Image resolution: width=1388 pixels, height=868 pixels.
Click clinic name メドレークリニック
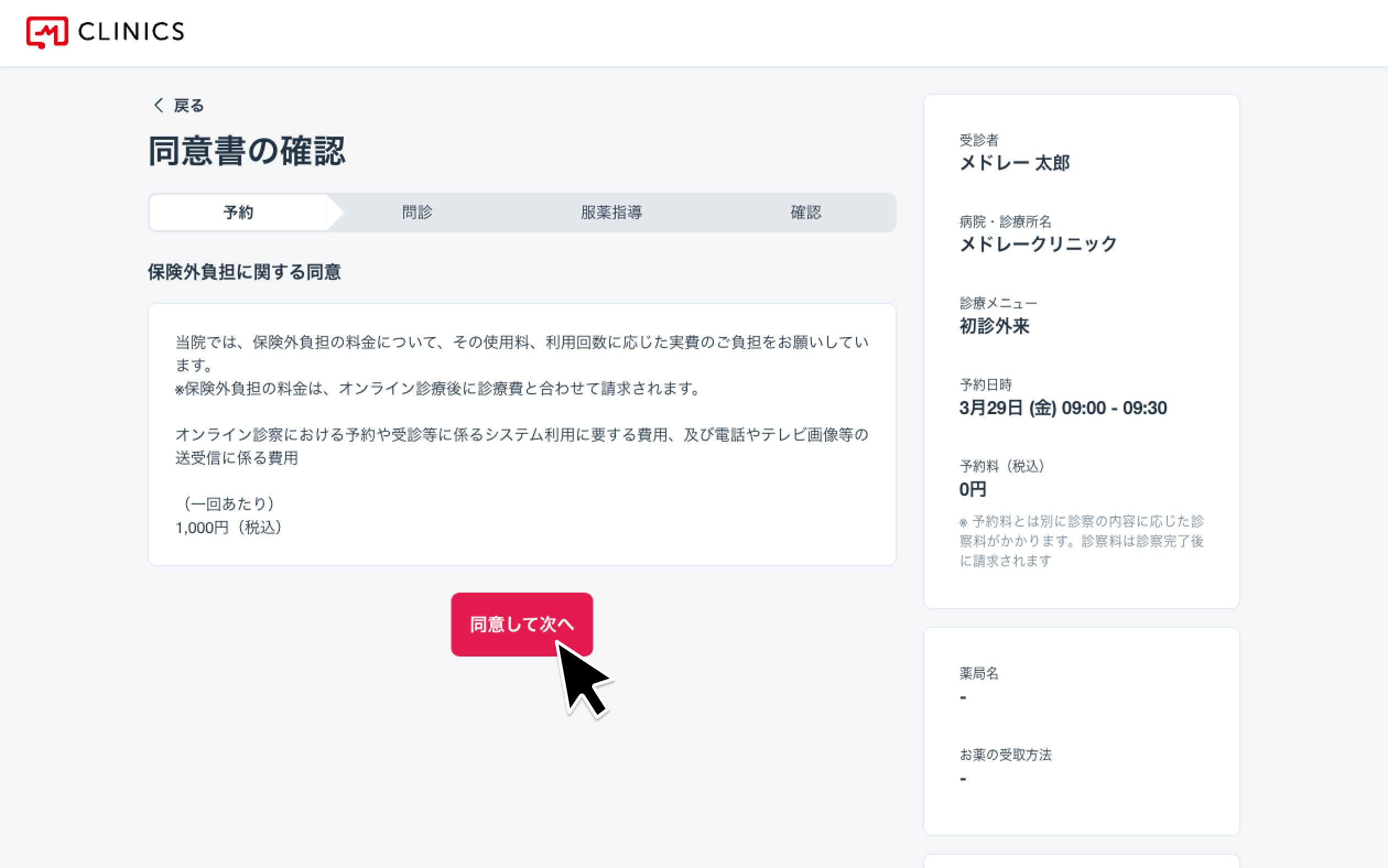(x=1038, y=245)
